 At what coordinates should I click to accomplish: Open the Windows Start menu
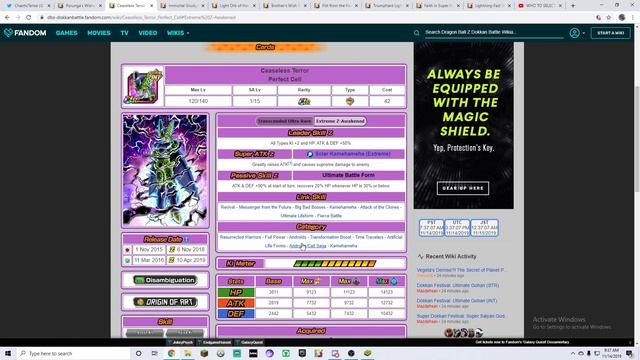coord(7,353)
